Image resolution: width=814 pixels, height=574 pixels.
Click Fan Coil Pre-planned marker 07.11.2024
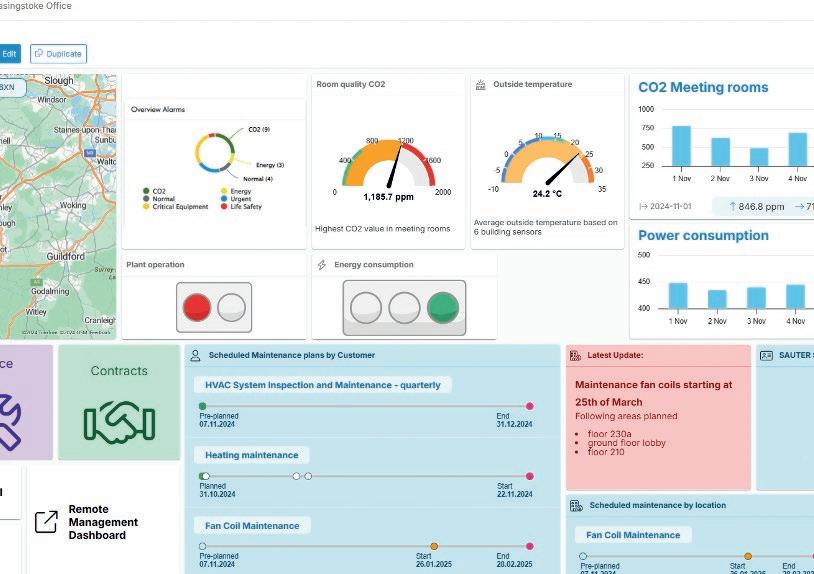(202, 546)
